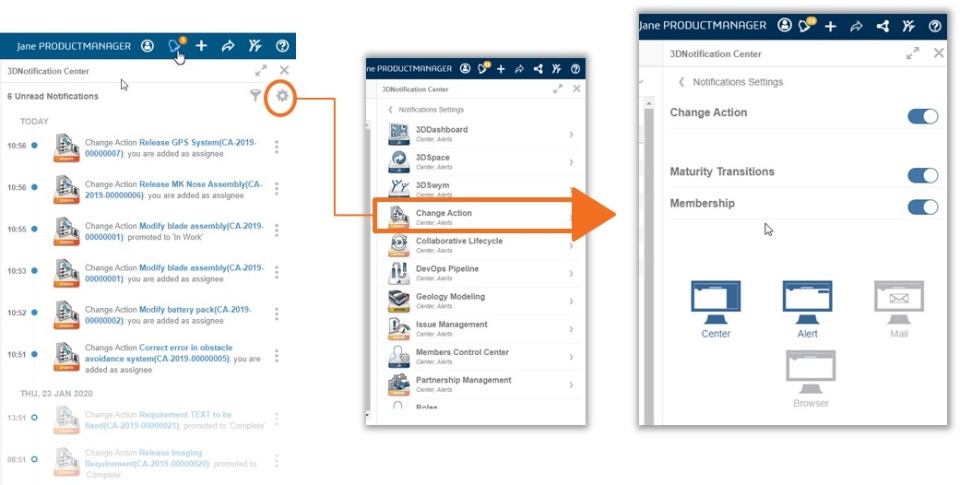
Task: Click the Geology Modeling app icon
Action: point(399,301)
